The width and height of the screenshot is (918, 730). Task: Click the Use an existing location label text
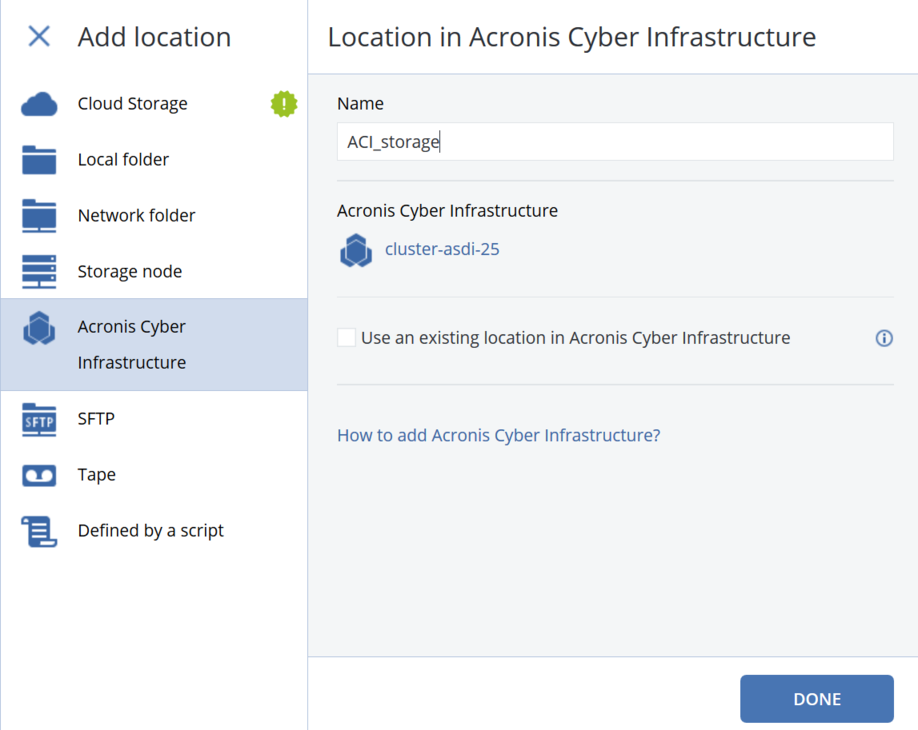point(576,338)
